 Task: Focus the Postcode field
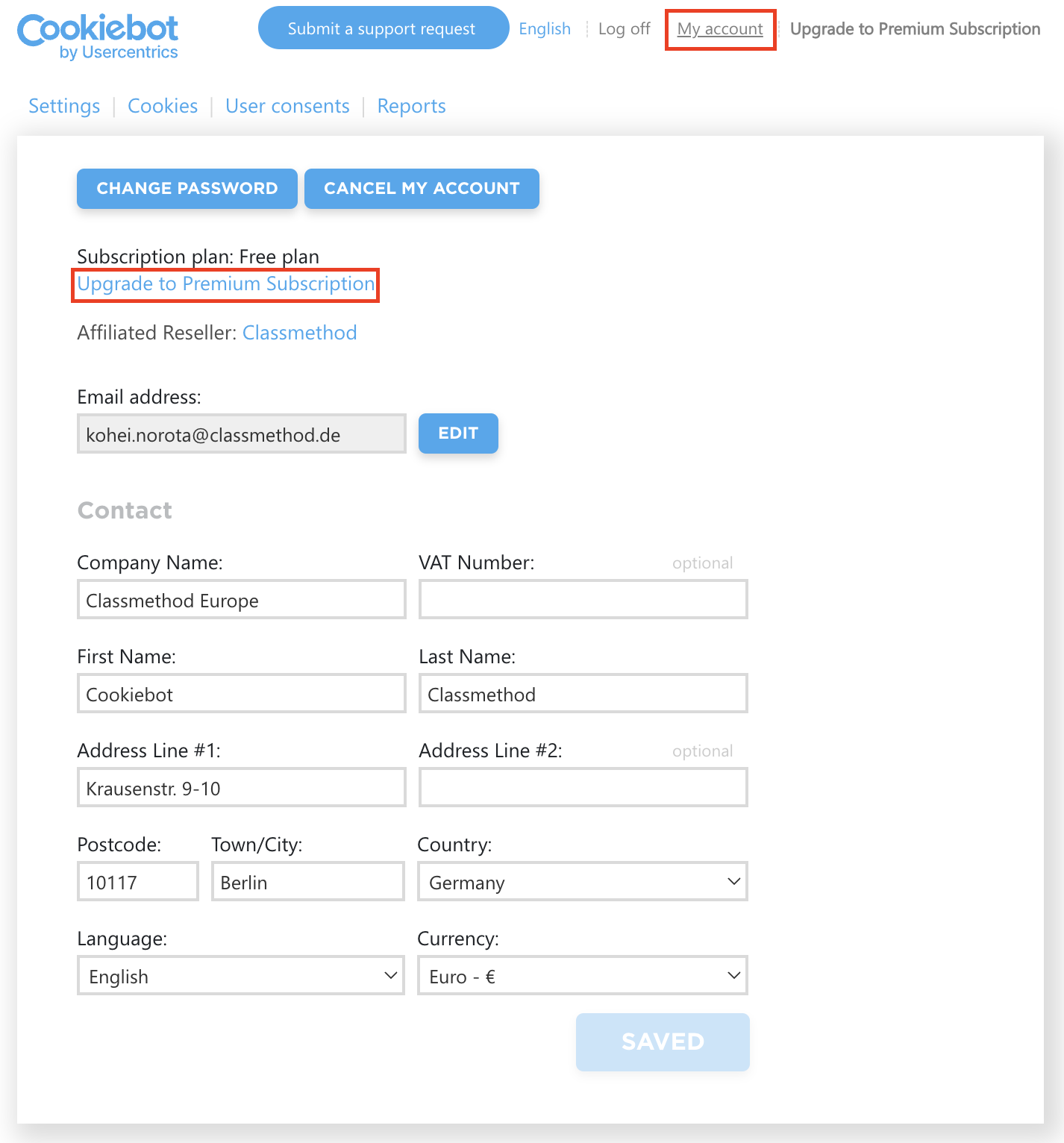tap(138, 881)
